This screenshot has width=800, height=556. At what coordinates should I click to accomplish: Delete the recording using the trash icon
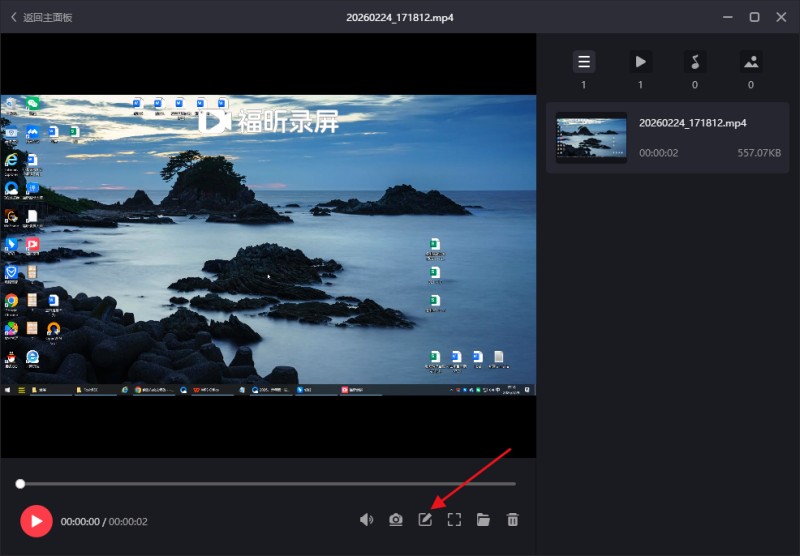click(512, 520)
